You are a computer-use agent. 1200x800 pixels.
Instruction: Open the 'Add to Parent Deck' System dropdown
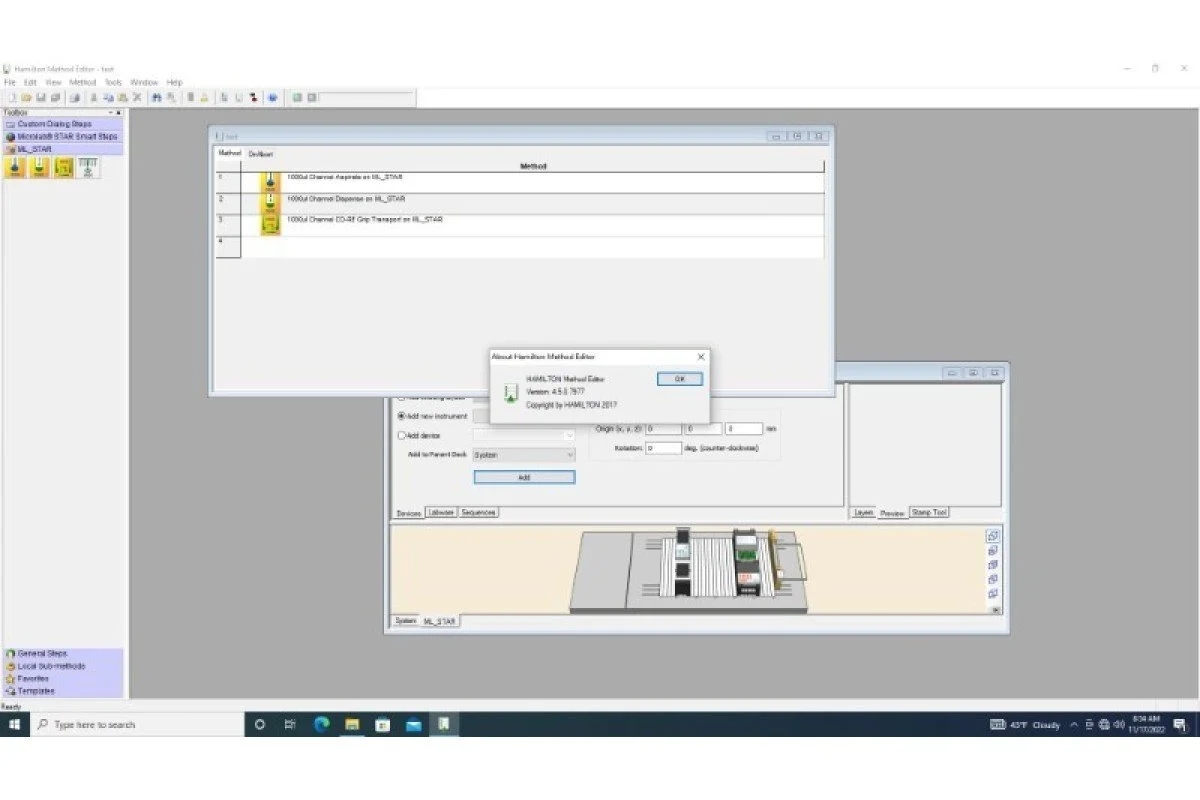(524, 455)
